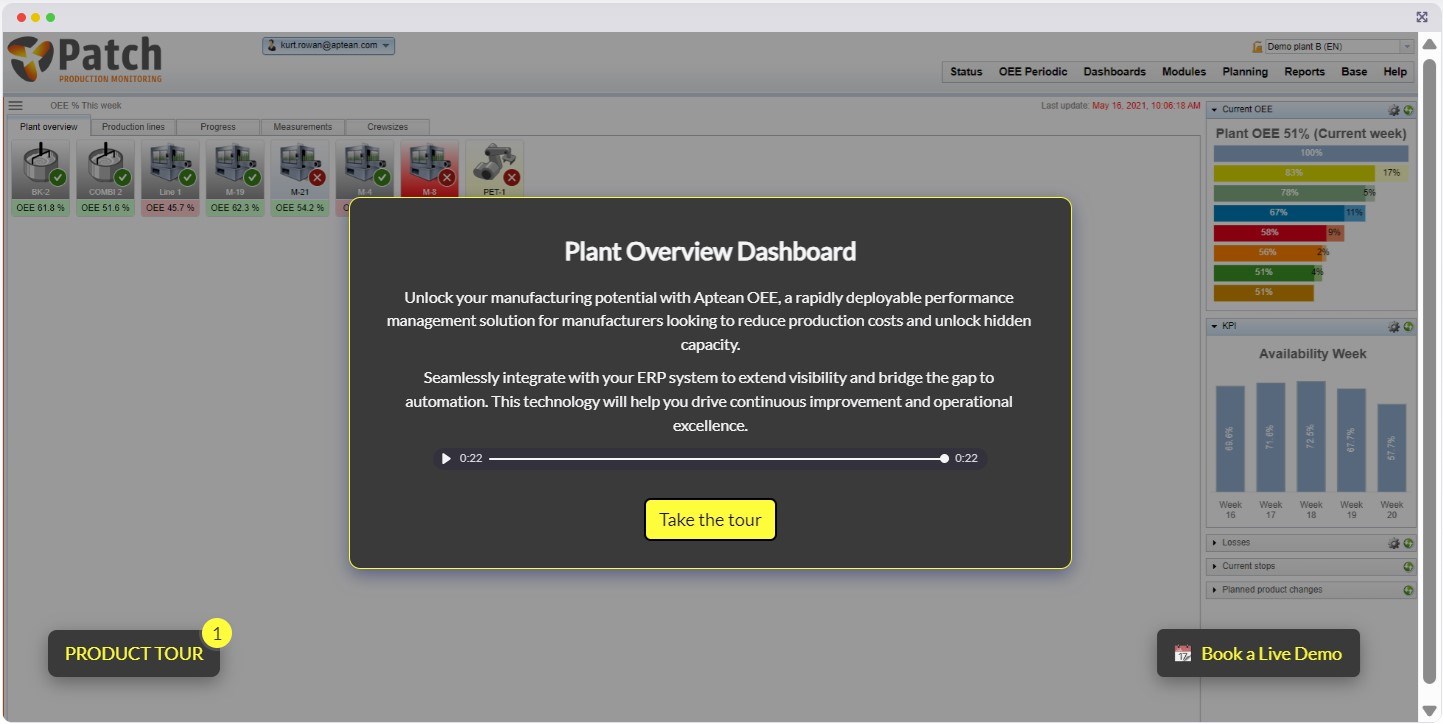Click the fullscreen icon in window corner
This screenshot has height=724, width=1443.
1422,17
